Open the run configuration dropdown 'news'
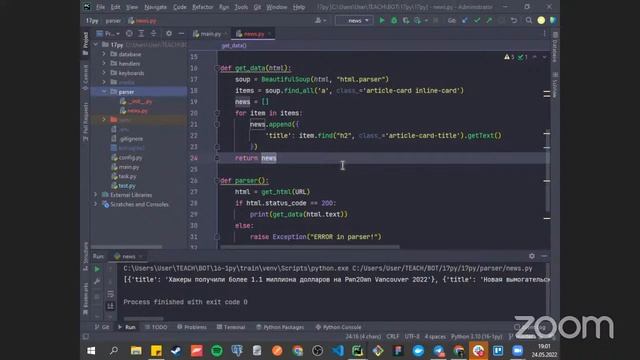640x360 pixels. click(354, 20)
